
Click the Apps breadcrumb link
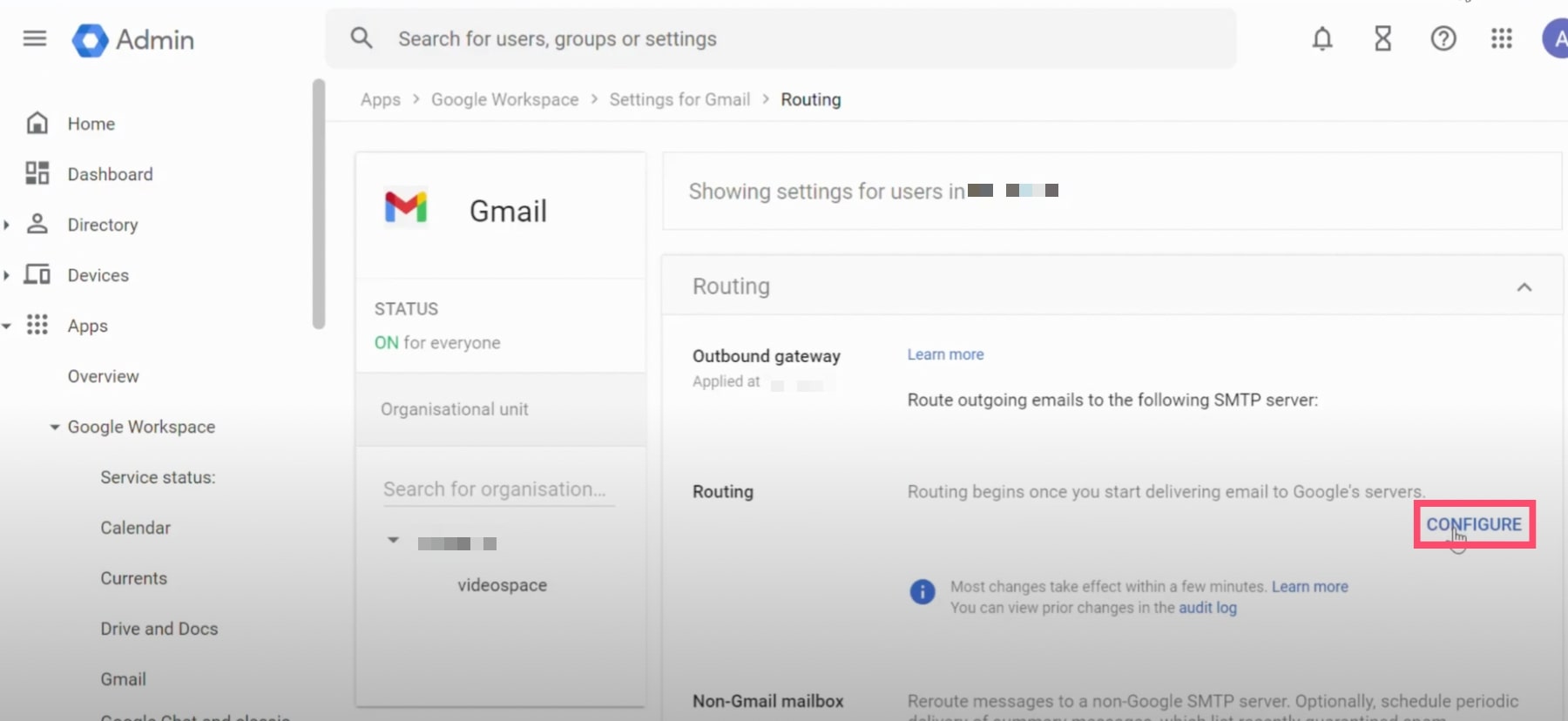pyautogui.click(x=381, y=99)
